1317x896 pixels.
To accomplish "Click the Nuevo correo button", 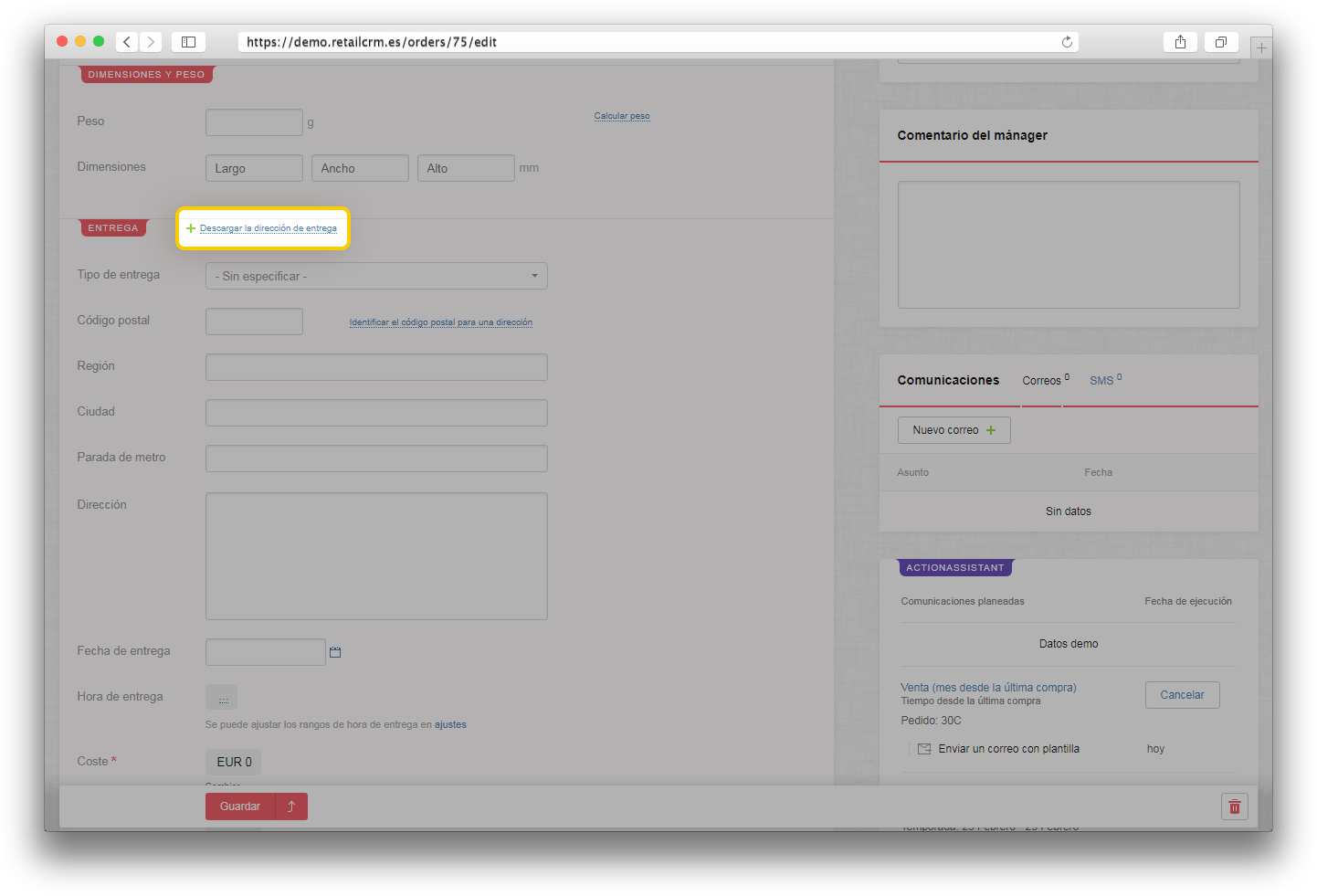I will coord(954,430).
